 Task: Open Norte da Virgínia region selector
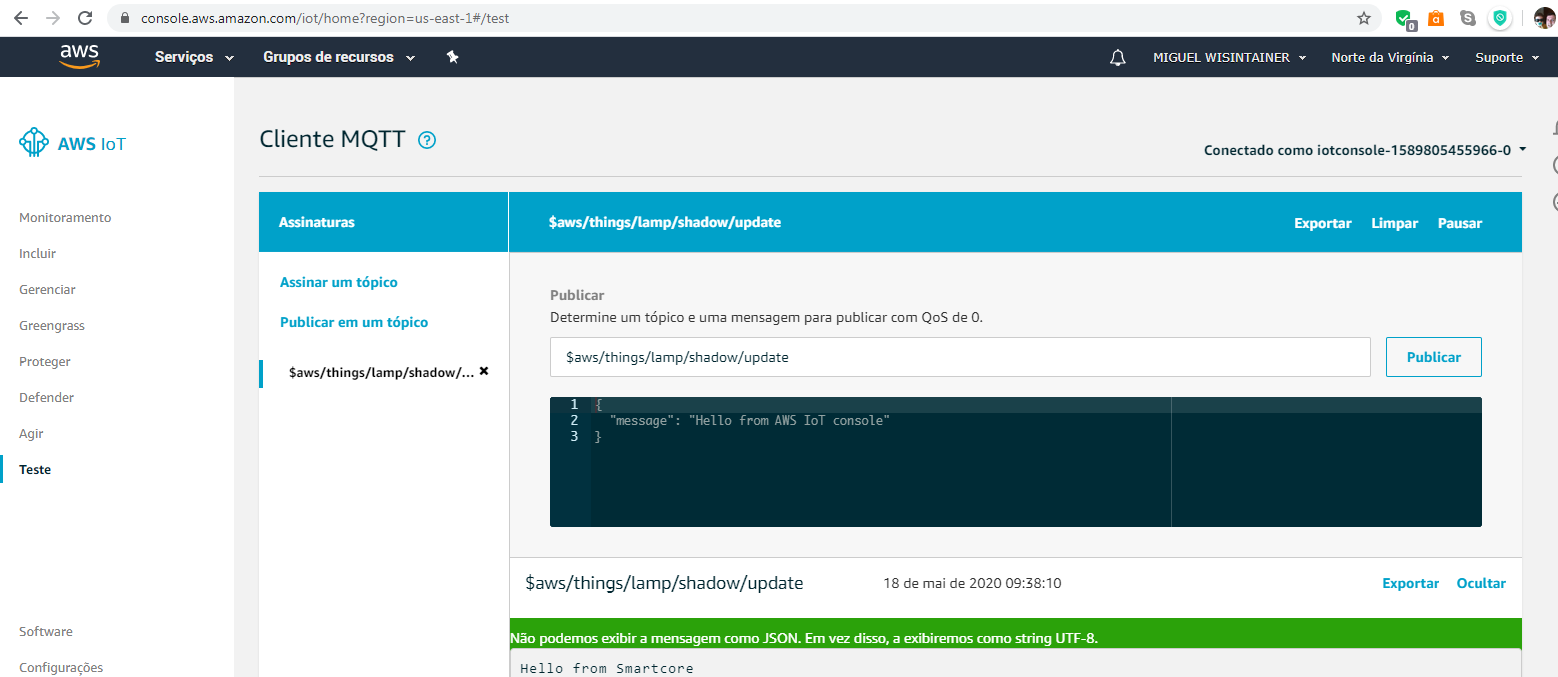(x=1391, y=58)
